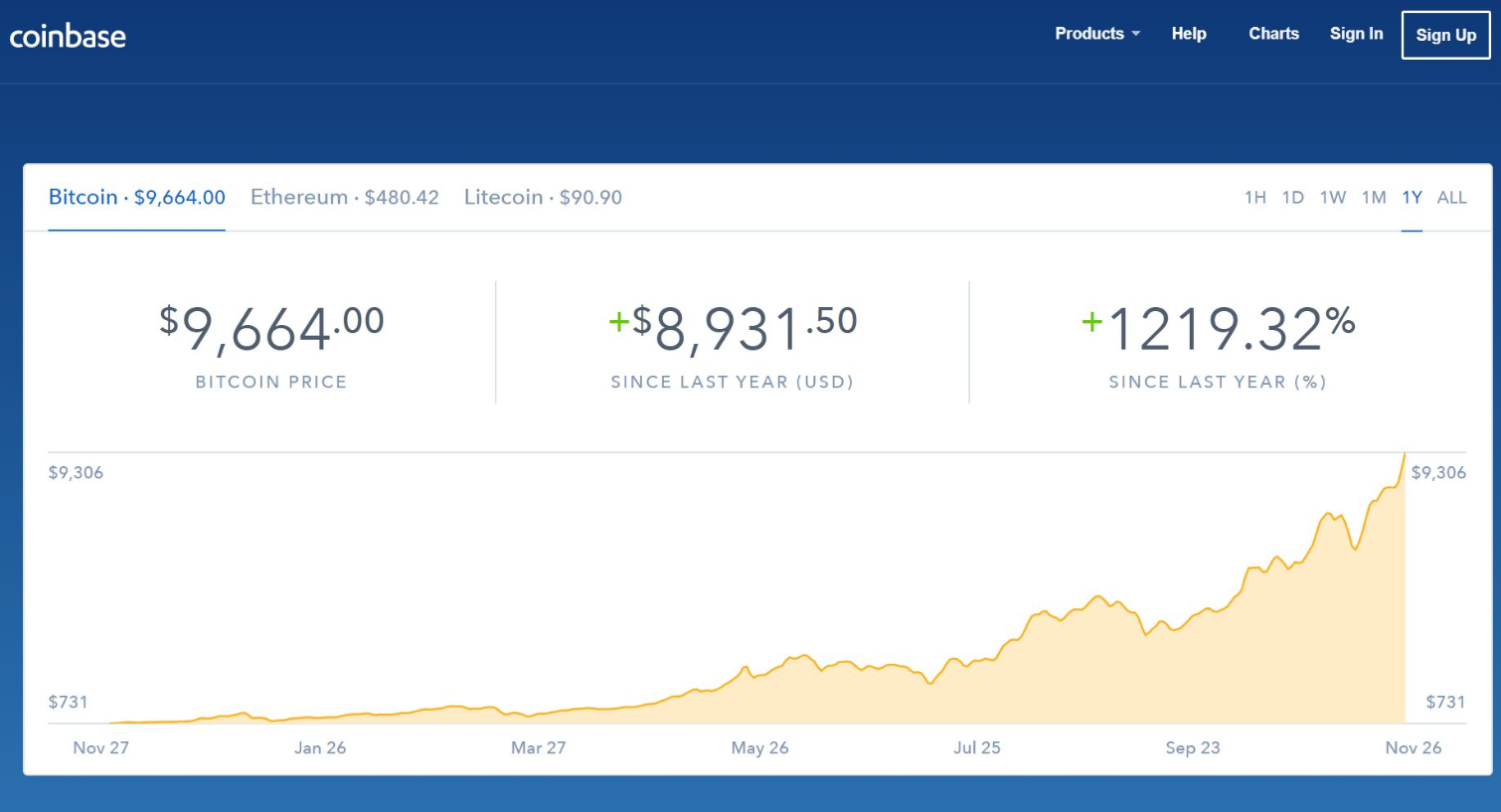Viewport: 1501px width, 812px height.
Task: Click the Jan 26 date label
Action: (x=320, y=747)
